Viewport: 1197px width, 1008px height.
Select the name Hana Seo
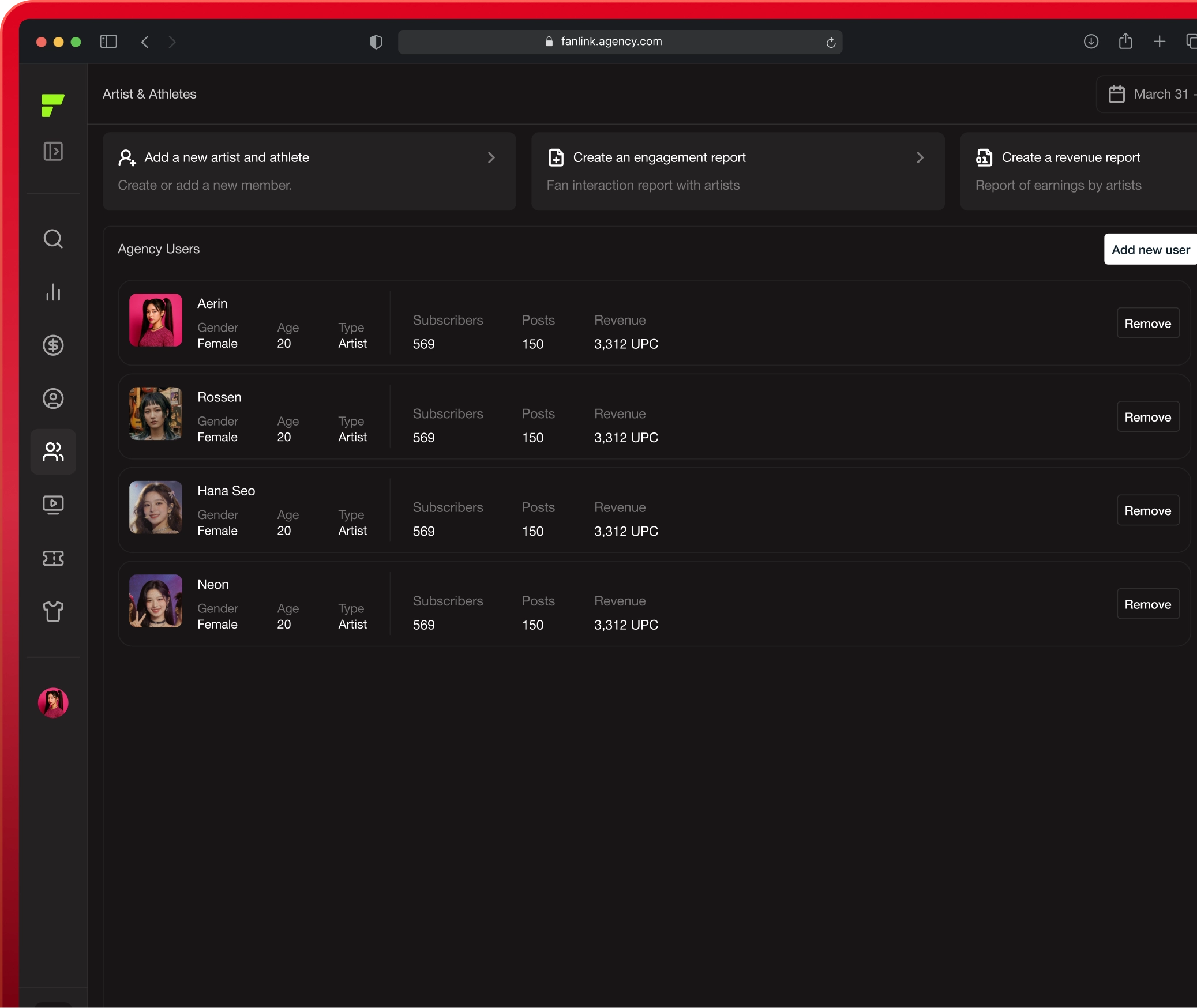tap(226, 491)
